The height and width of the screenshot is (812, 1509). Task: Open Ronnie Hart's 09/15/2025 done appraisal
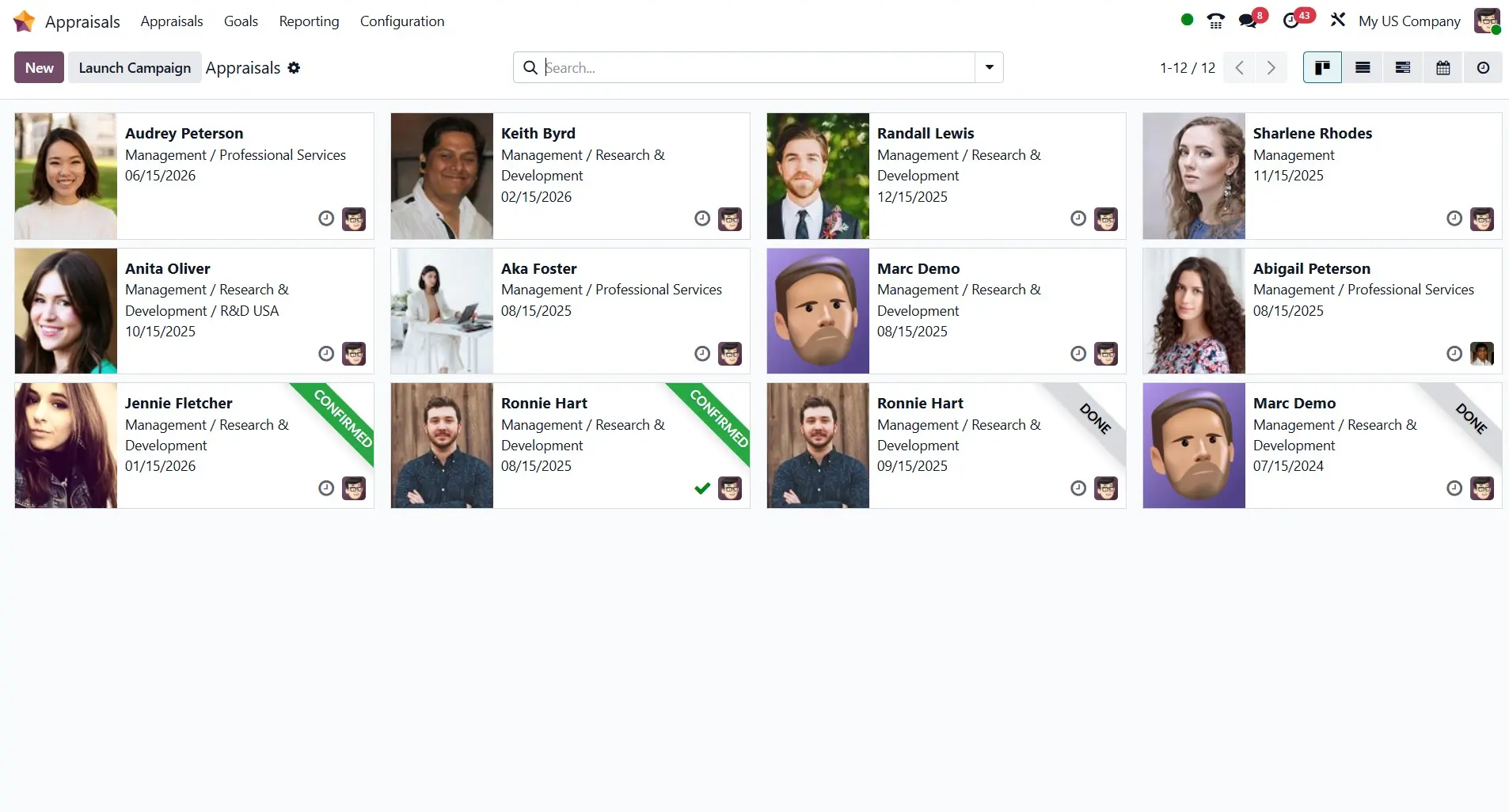pyautogui.click(x=946, y=446)
